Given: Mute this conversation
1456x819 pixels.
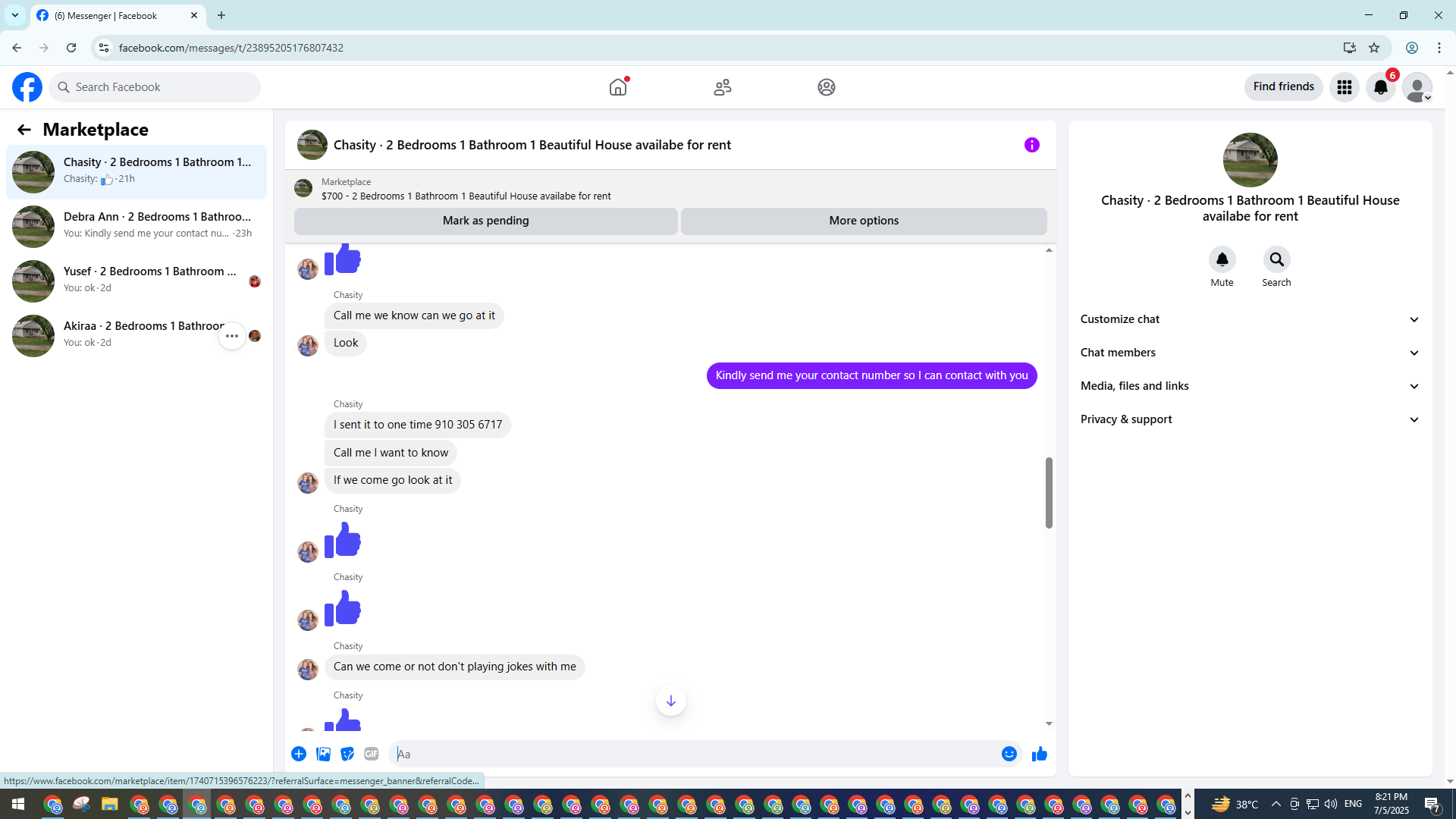Looking at the screenshot, I should 1222,260.
